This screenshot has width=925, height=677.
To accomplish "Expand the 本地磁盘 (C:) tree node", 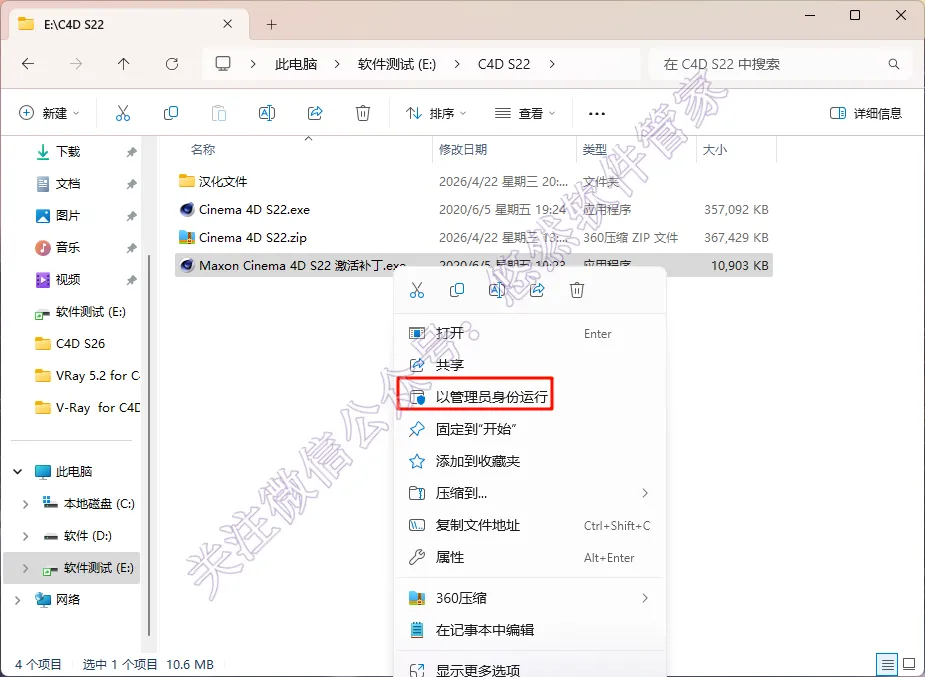I will 25,504.
